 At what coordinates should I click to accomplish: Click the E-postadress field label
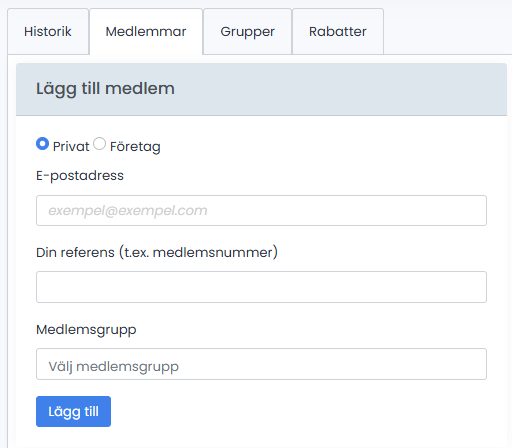(x=80, y=176)
